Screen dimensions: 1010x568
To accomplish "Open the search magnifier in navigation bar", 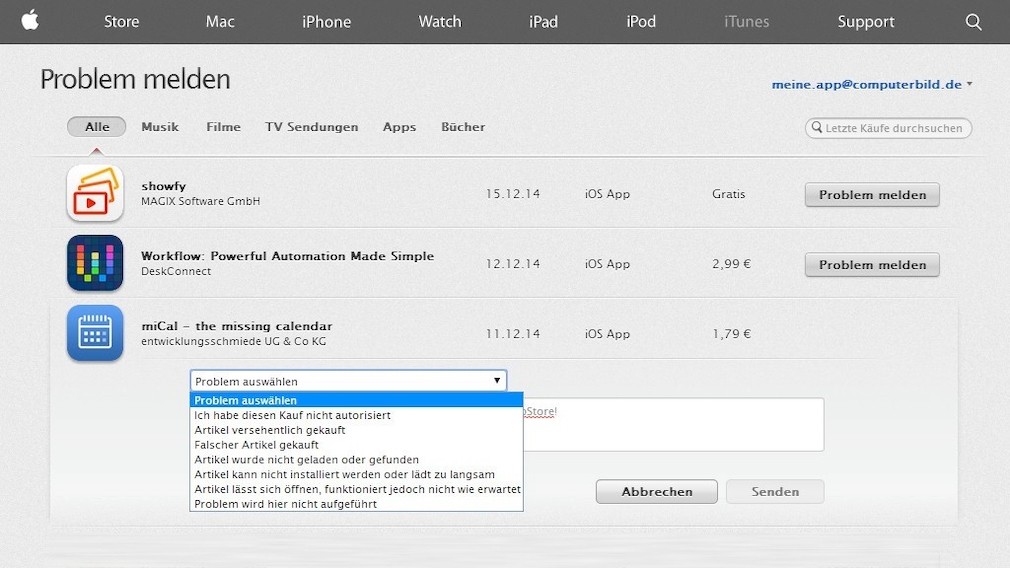I will [x=973, y=22].
